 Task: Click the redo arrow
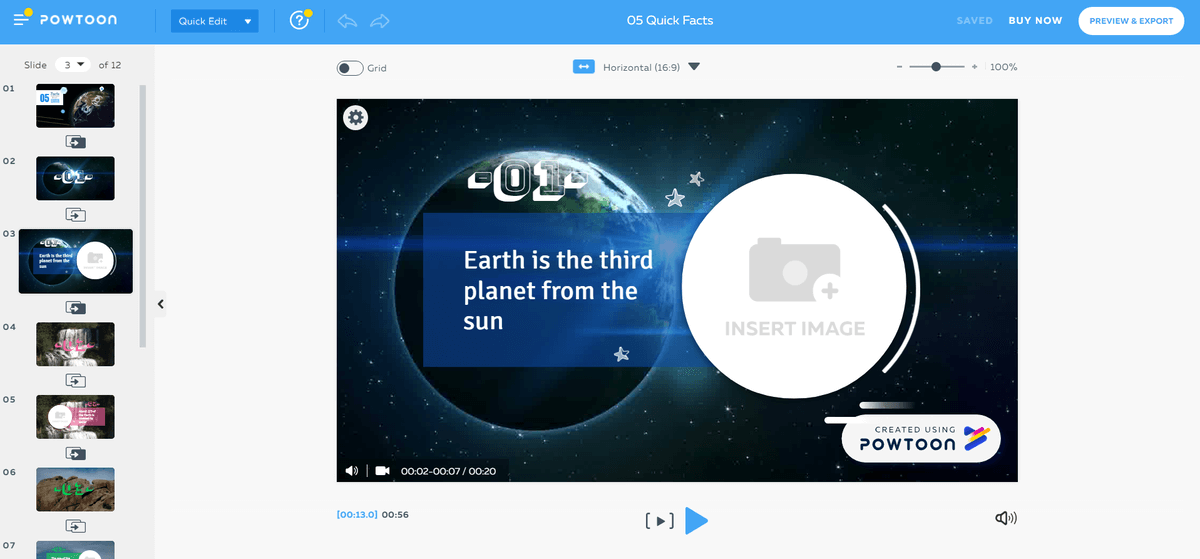(x=380, y=20)
